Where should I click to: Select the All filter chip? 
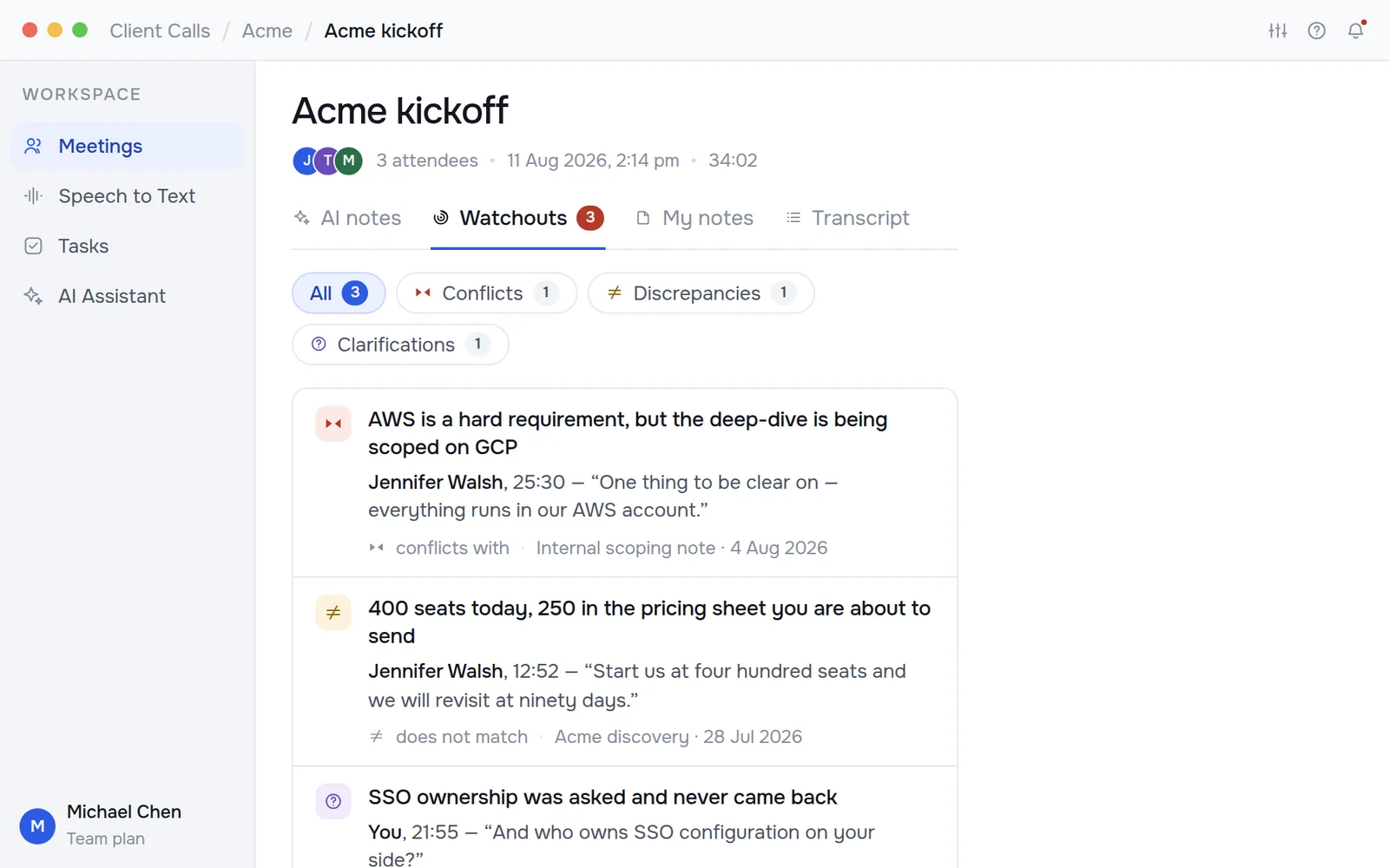(x=339, y=293)
